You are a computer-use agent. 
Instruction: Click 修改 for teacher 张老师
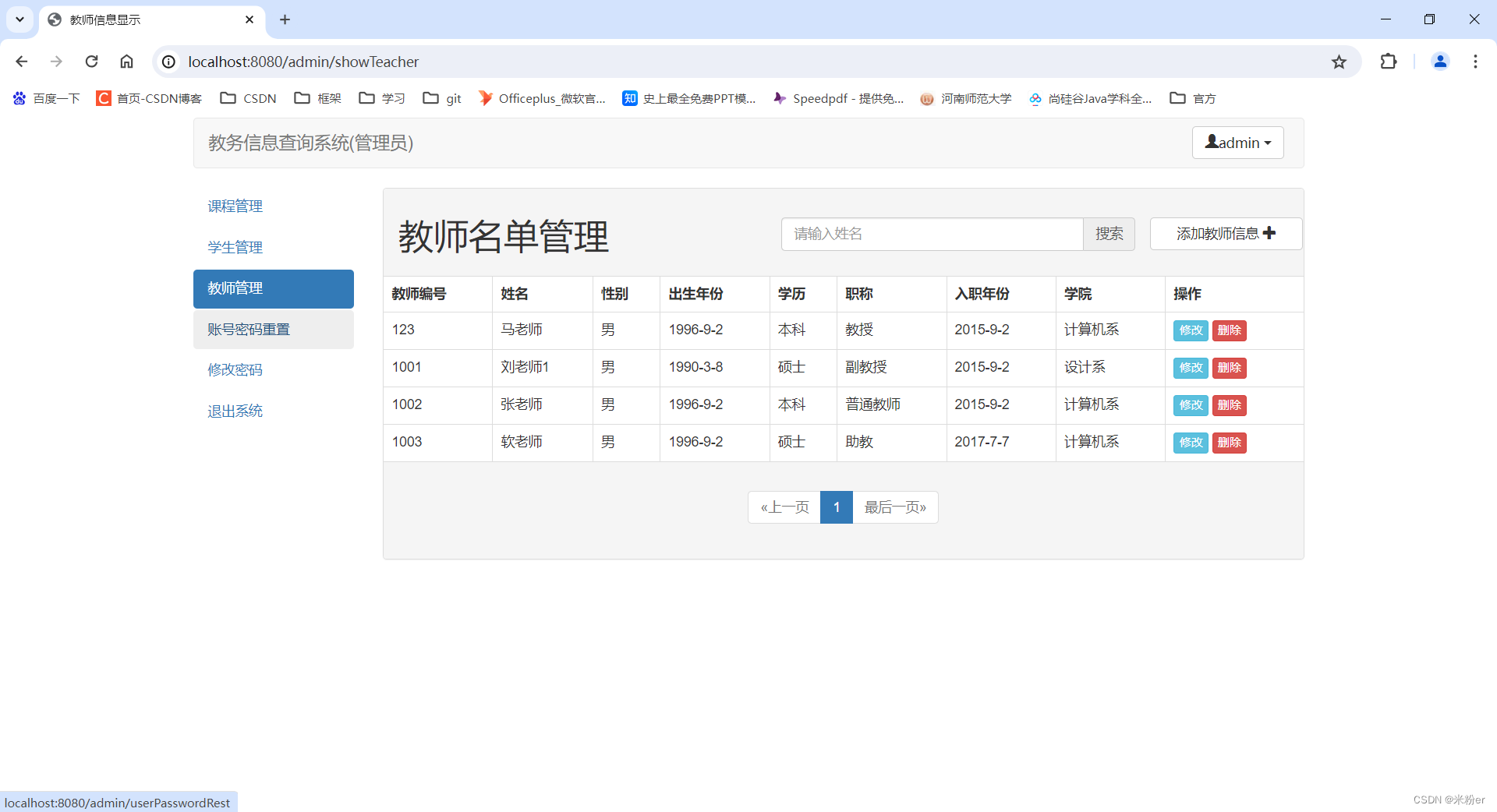pyautogui.click(x=1191, y=405)
